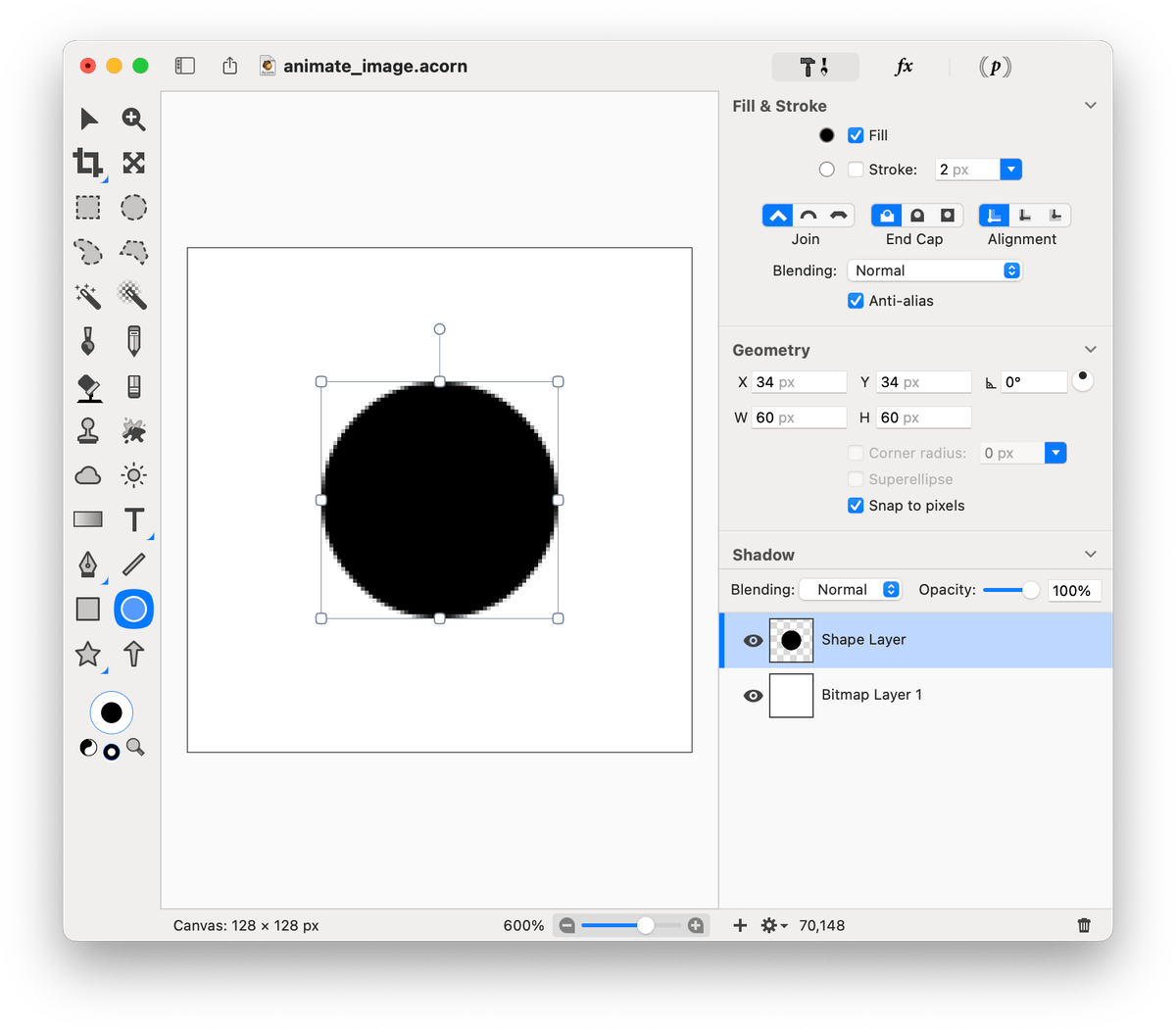Disable the Fill checkbox
1176x1029 pixels.
pos(856,135)
